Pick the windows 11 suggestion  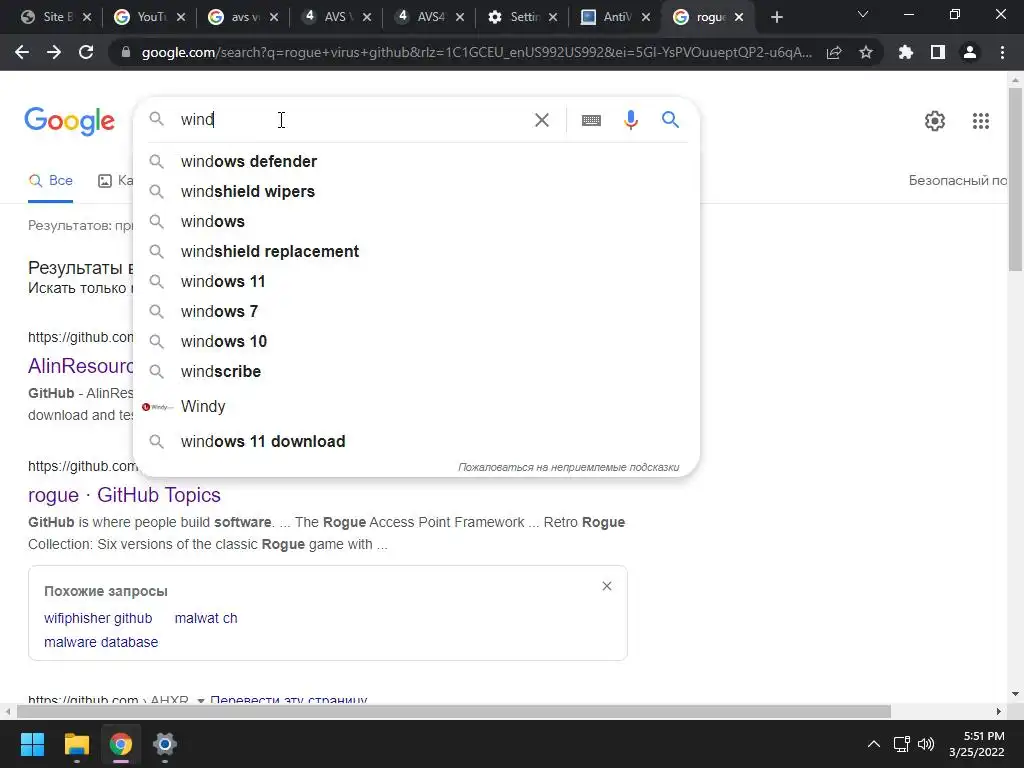pyautogui.click(x=416, y=281)
